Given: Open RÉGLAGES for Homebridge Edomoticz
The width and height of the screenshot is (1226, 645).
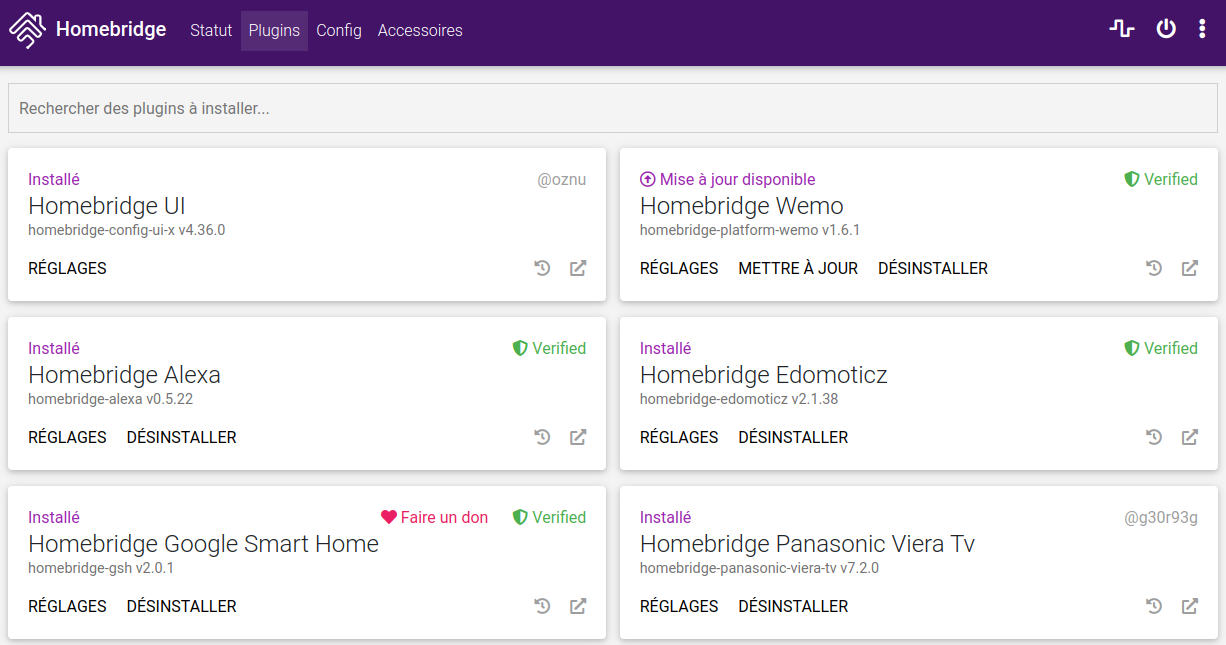Looking at the screenshot, I should [679, 437].
